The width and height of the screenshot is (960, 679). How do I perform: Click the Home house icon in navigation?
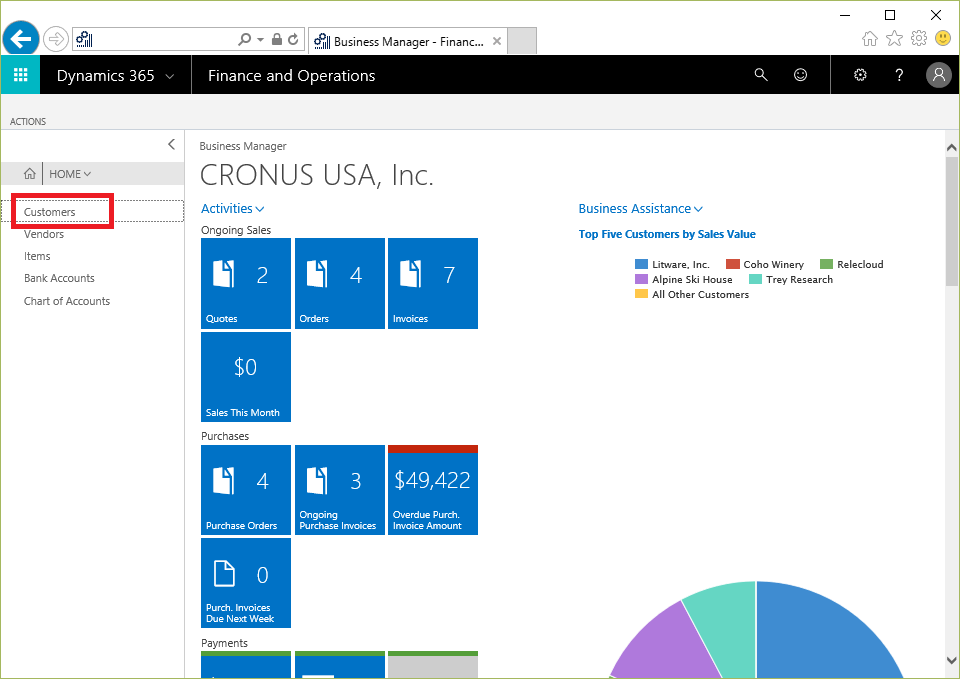click(29, 174)
